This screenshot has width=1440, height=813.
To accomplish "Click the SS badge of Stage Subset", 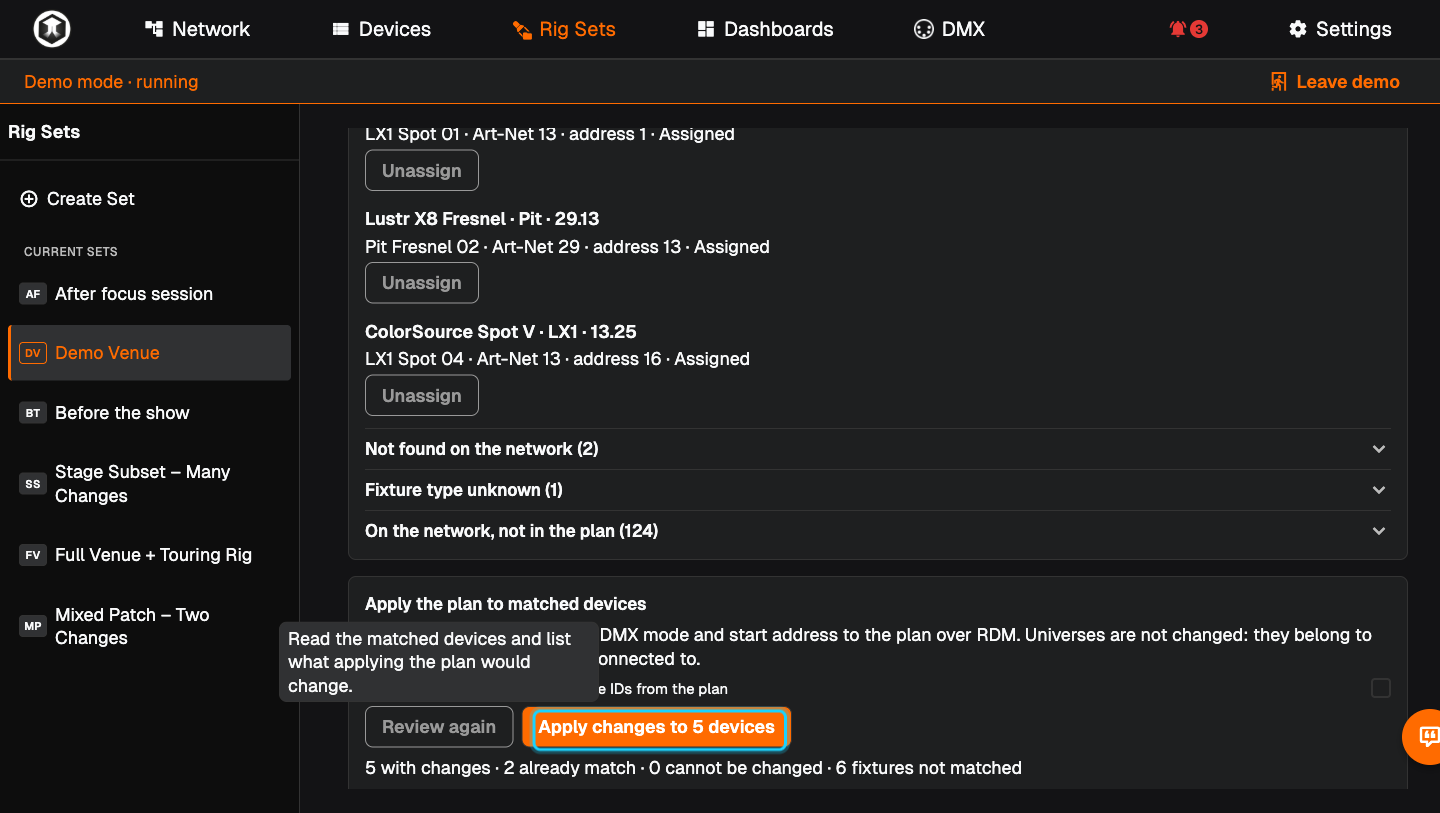I will 33,484.
